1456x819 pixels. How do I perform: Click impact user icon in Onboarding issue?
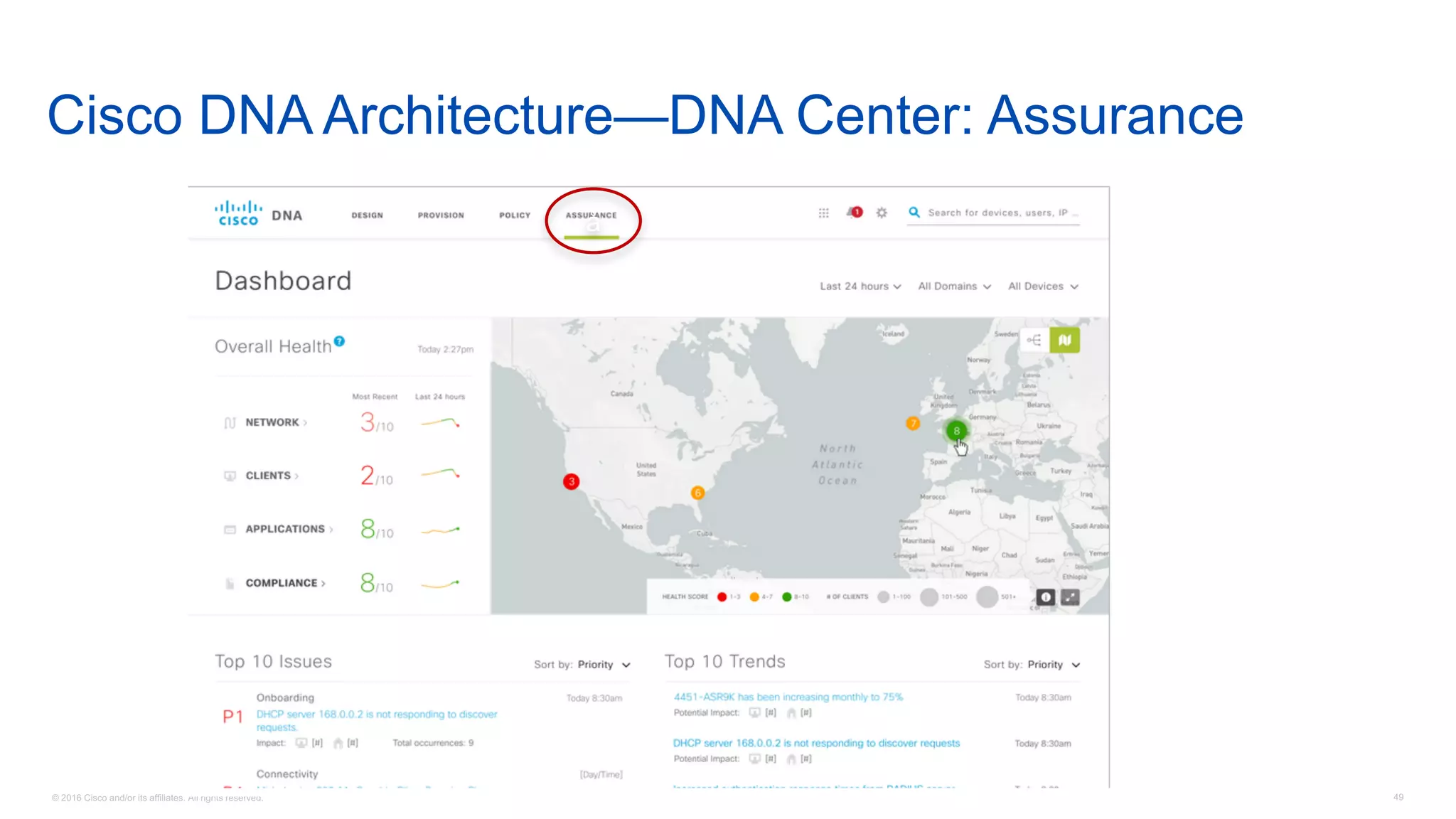tap(338, 743)
